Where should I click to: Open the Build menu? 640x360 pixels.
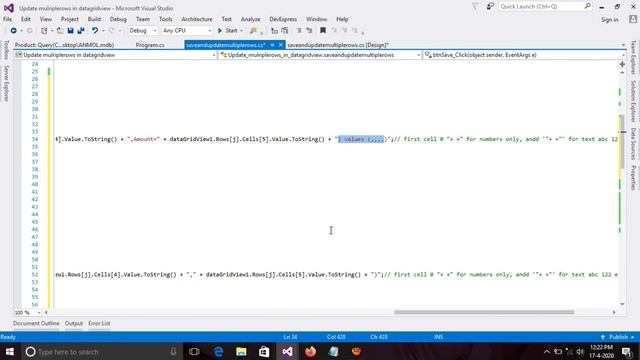pos(94,19)
